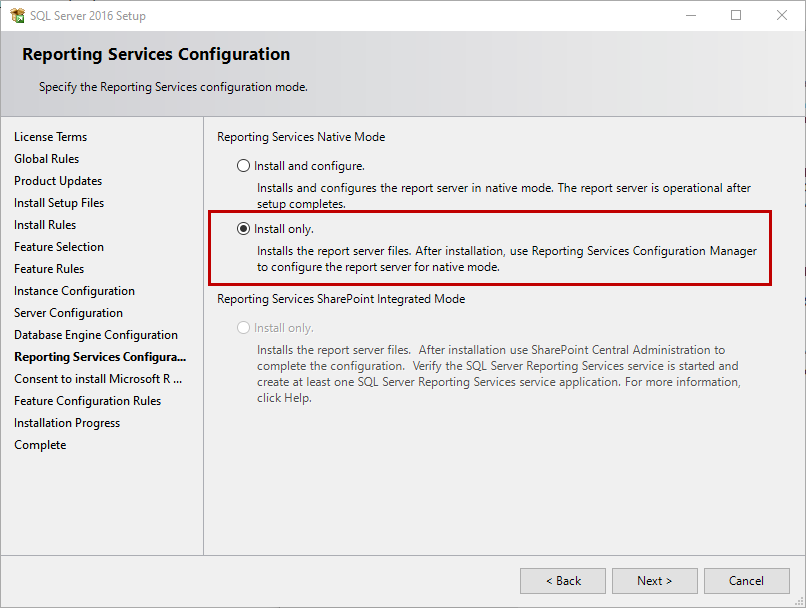
Task: Click the Back button
Action: [x=563, y=581]
